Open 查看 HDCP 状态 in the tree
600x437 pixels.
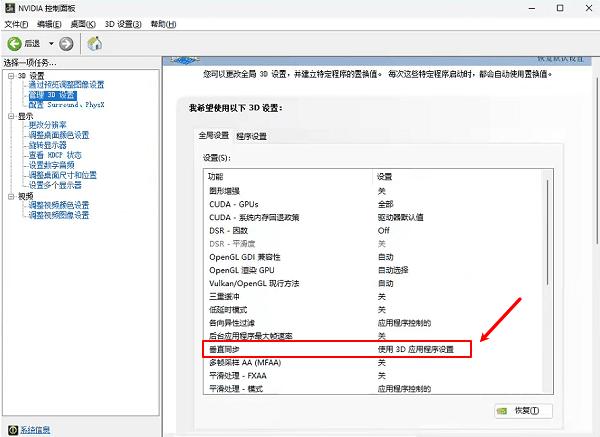click(55, 155)
